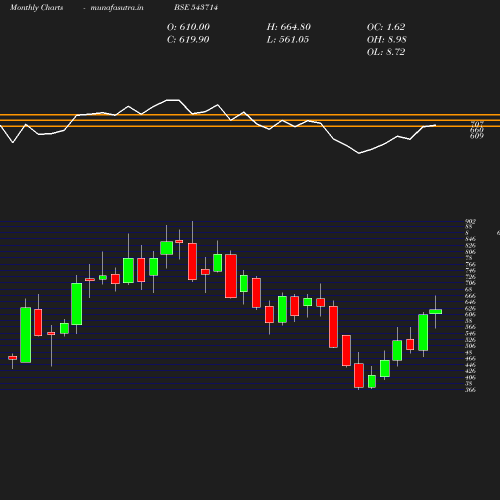The image size is (500, 500).
Task: Select the close value "C: 619.90"
Action: click(x=188, y=40)
